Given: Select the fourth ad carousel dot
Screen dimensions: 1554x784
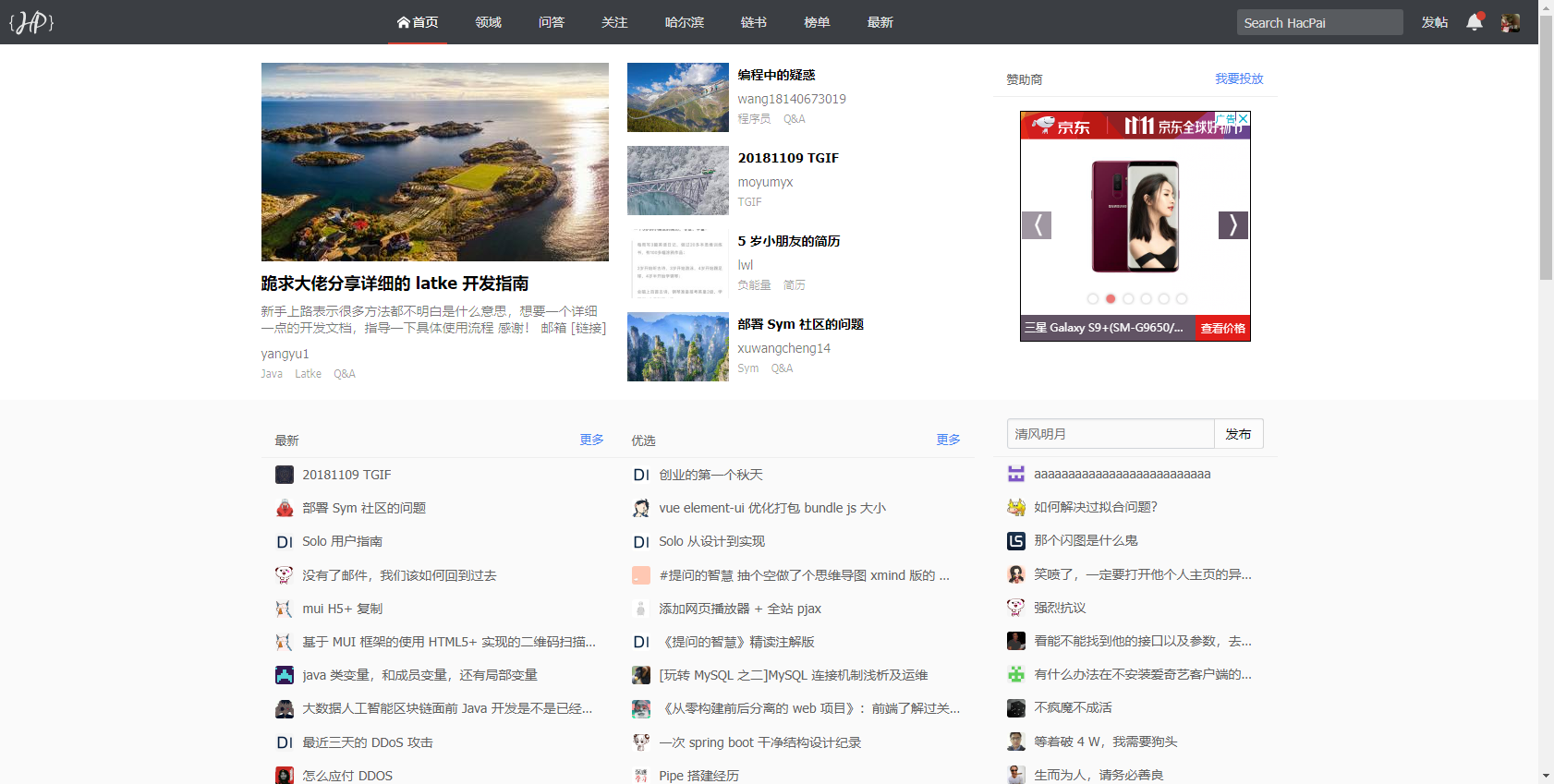Looking at the screenshot, I should [x=1146, y=299].
